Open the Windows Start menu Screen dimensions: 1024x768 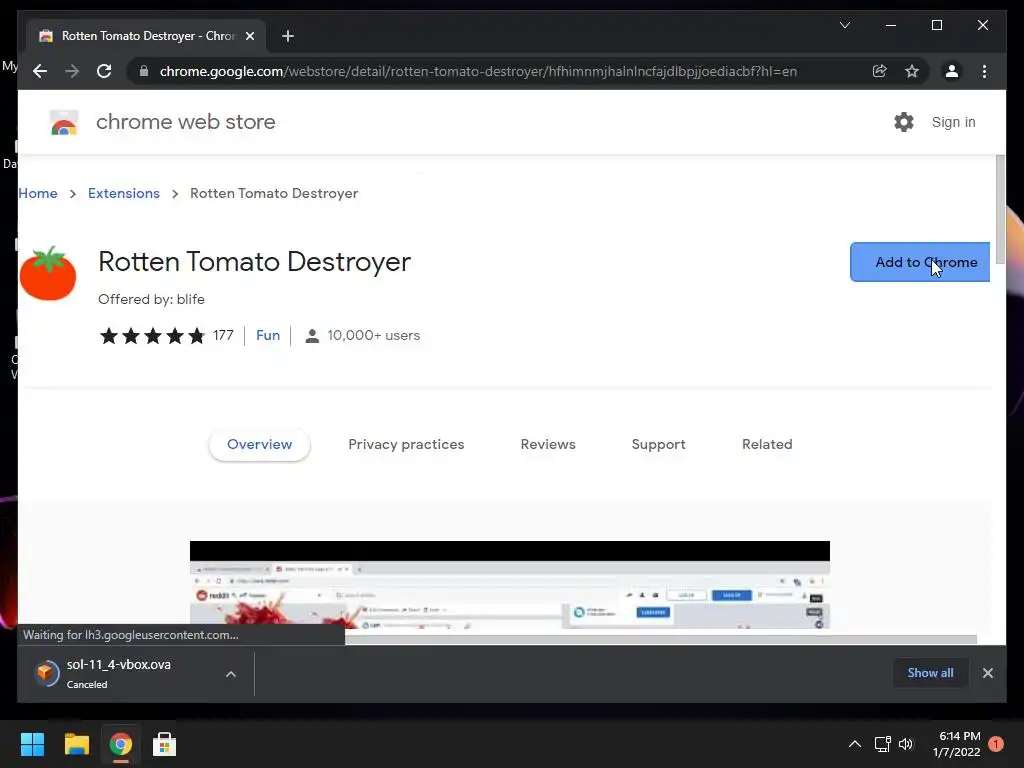point(32,744)
